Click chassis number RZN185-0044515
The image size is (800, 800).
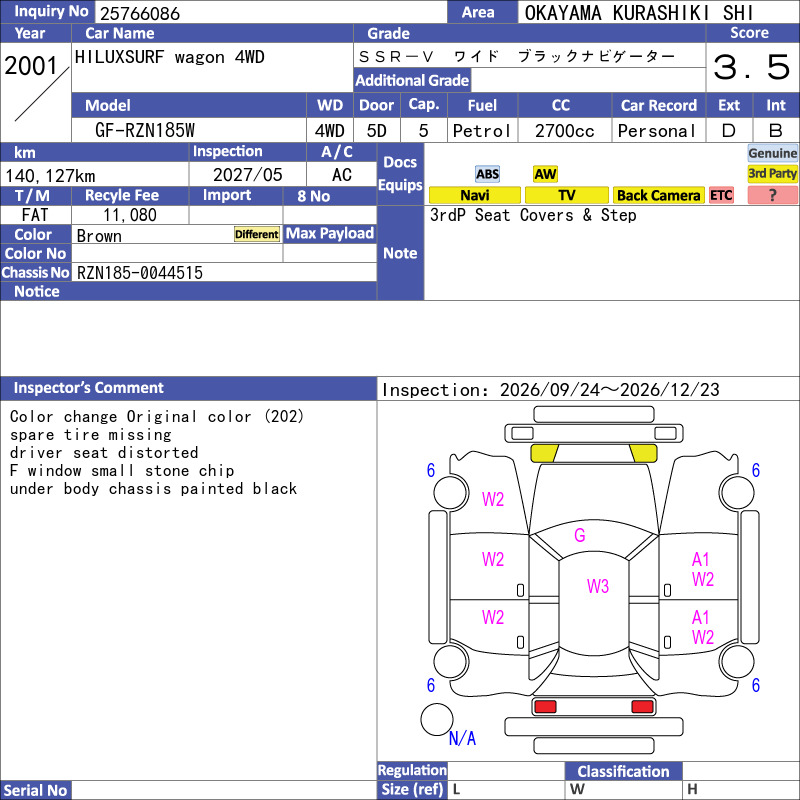140,272
